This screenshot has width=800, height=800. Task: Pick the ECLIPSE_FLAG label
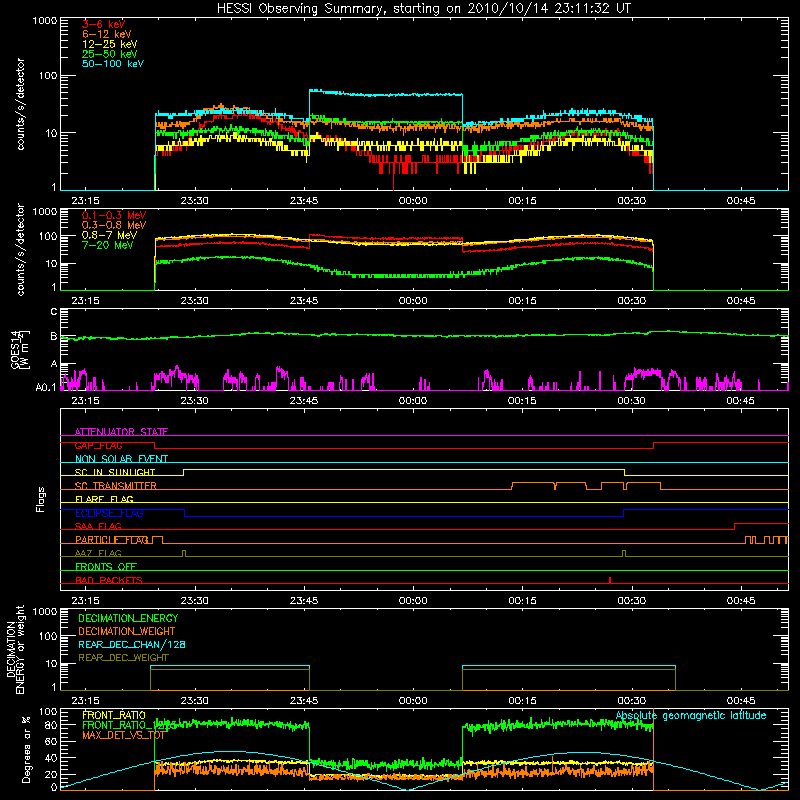[109, 513]
